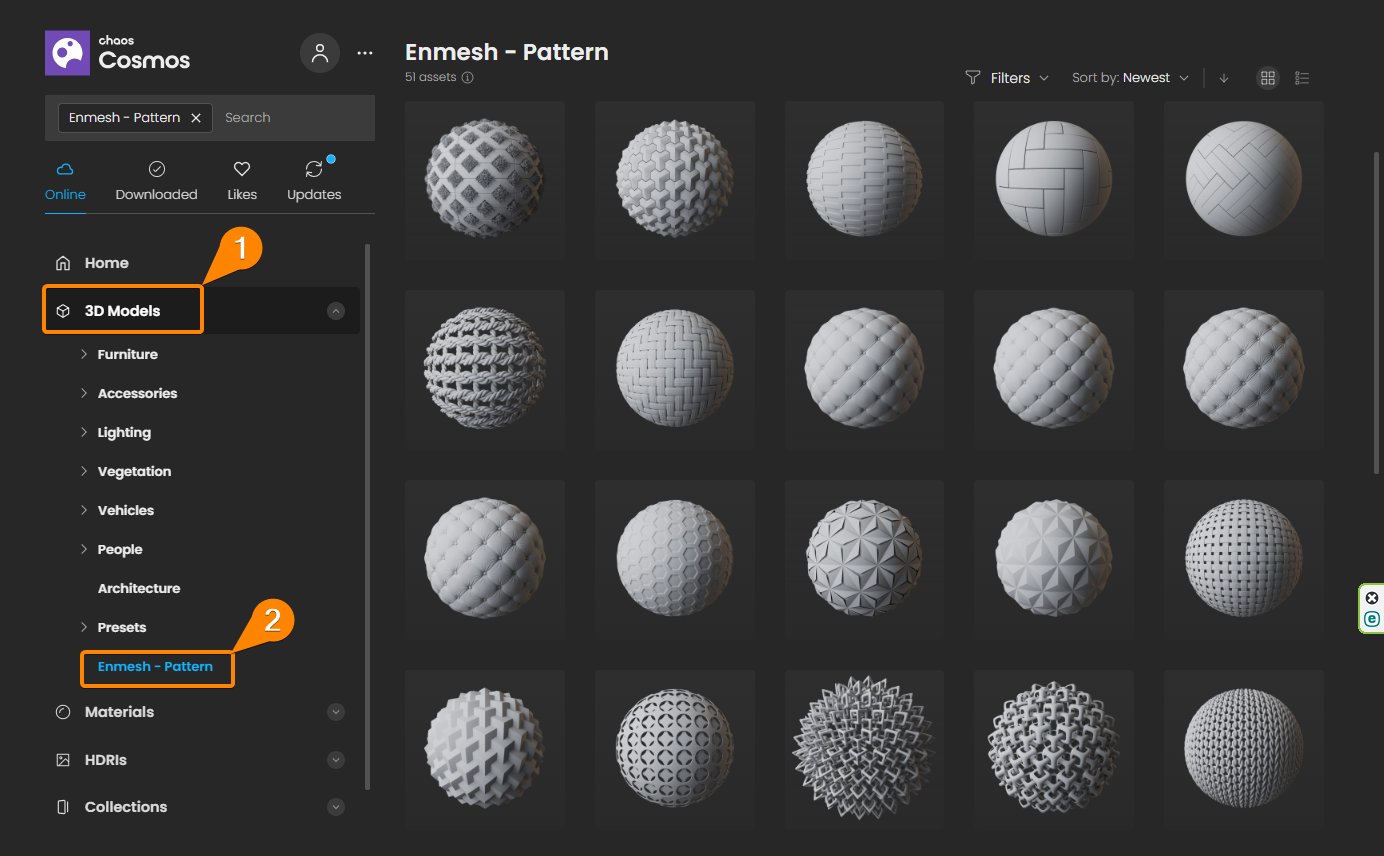The width and height of the screenshot is (1384, 856).
Task: Open Filters using the funnel icon
Action: 970,77
